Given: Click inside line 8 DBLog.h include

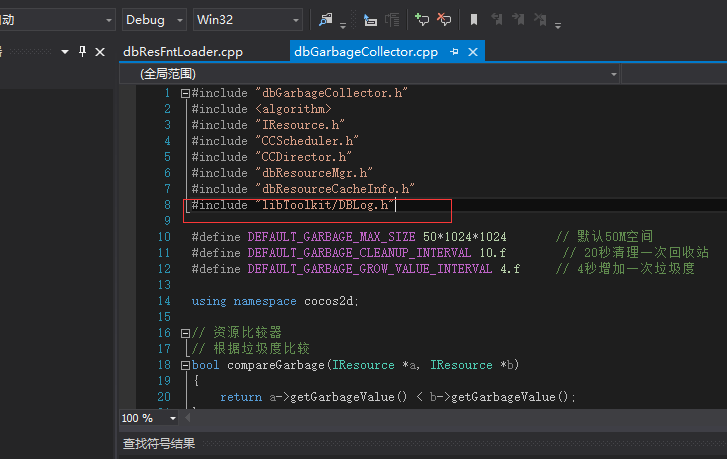Looking at the screenshot, I should tap(293, 205).
